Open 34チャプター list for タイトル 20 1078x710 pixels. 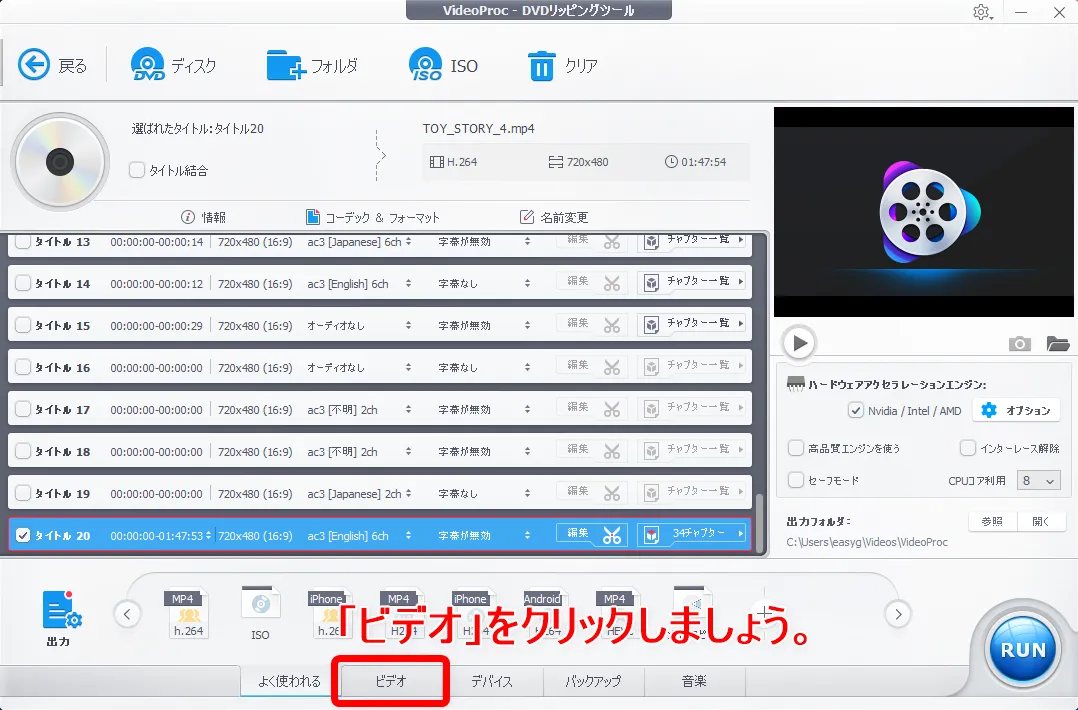[692, 533]
